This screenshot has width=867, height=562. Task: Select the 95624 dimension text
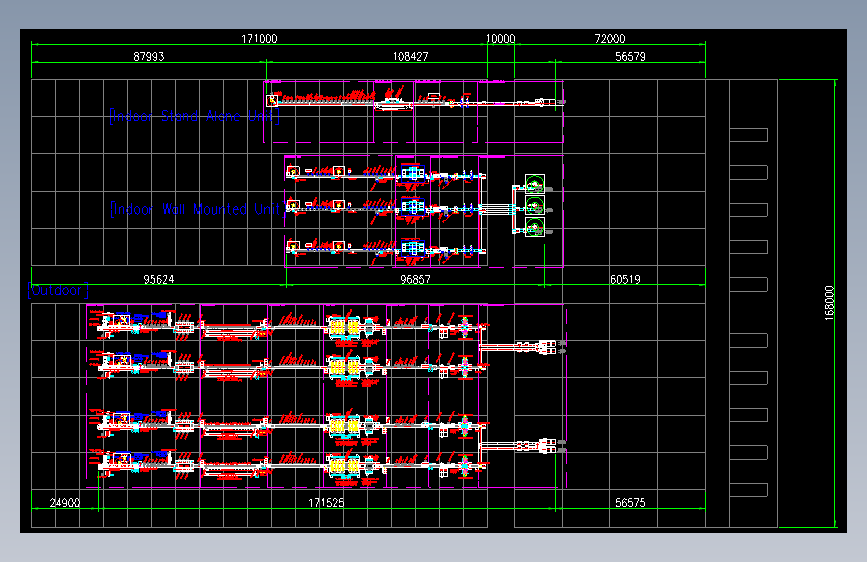[x=159, y=279]
